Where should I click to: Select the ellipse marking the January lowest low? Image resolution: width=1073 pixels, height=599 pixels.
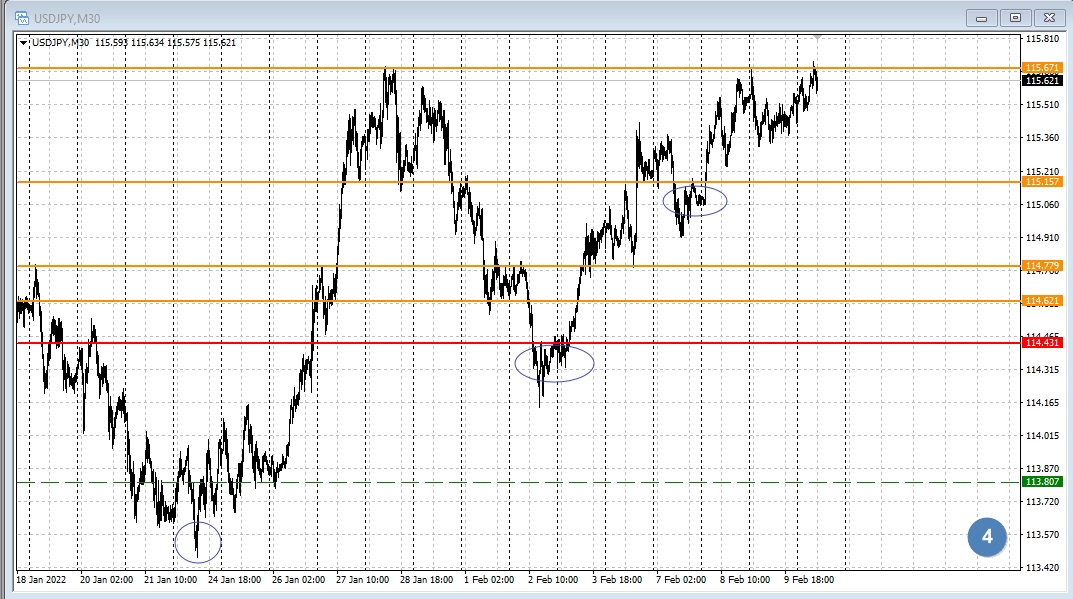click(197, 542)
